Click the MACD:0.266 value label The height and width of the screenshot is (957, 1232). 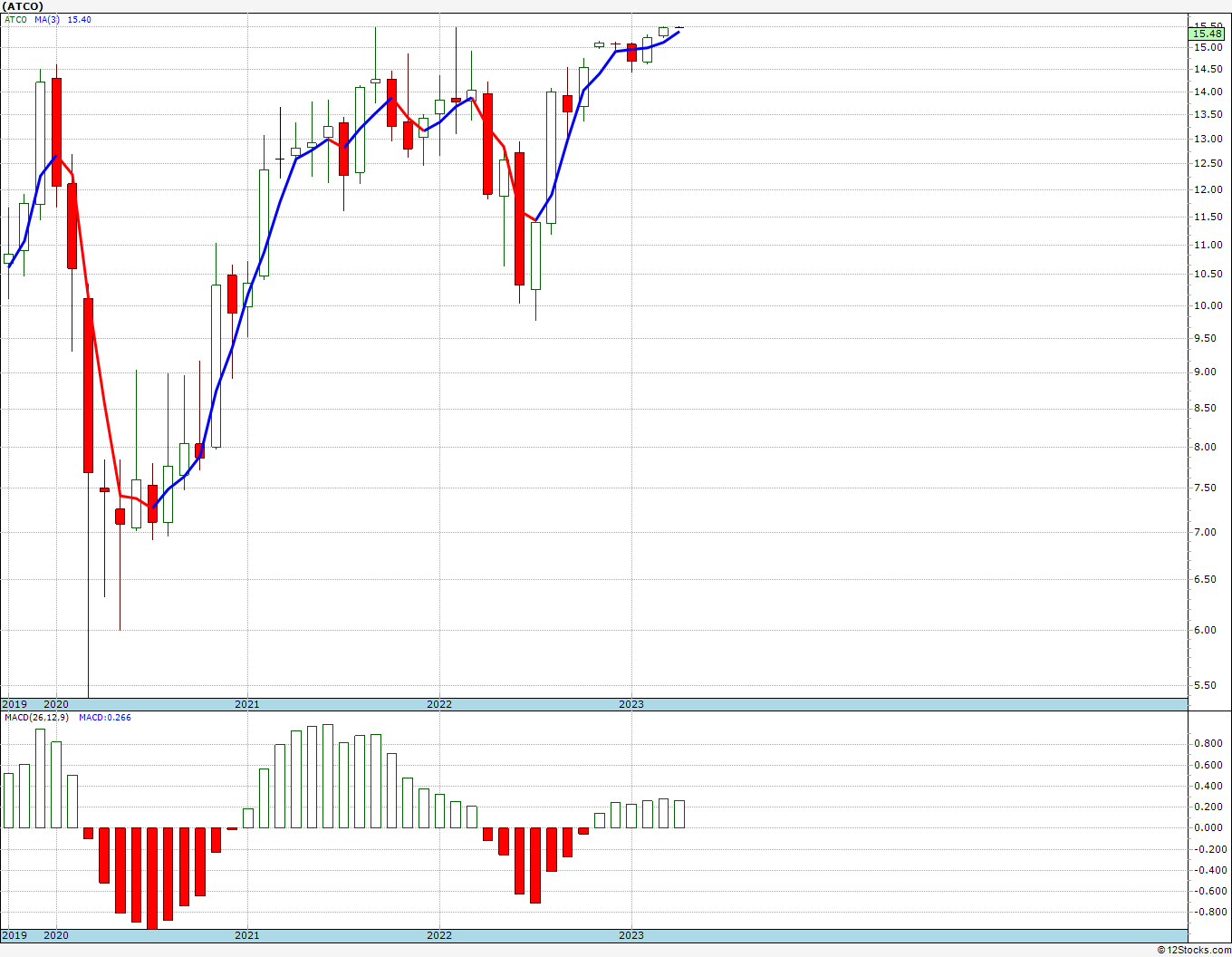(x=104, y=717)
